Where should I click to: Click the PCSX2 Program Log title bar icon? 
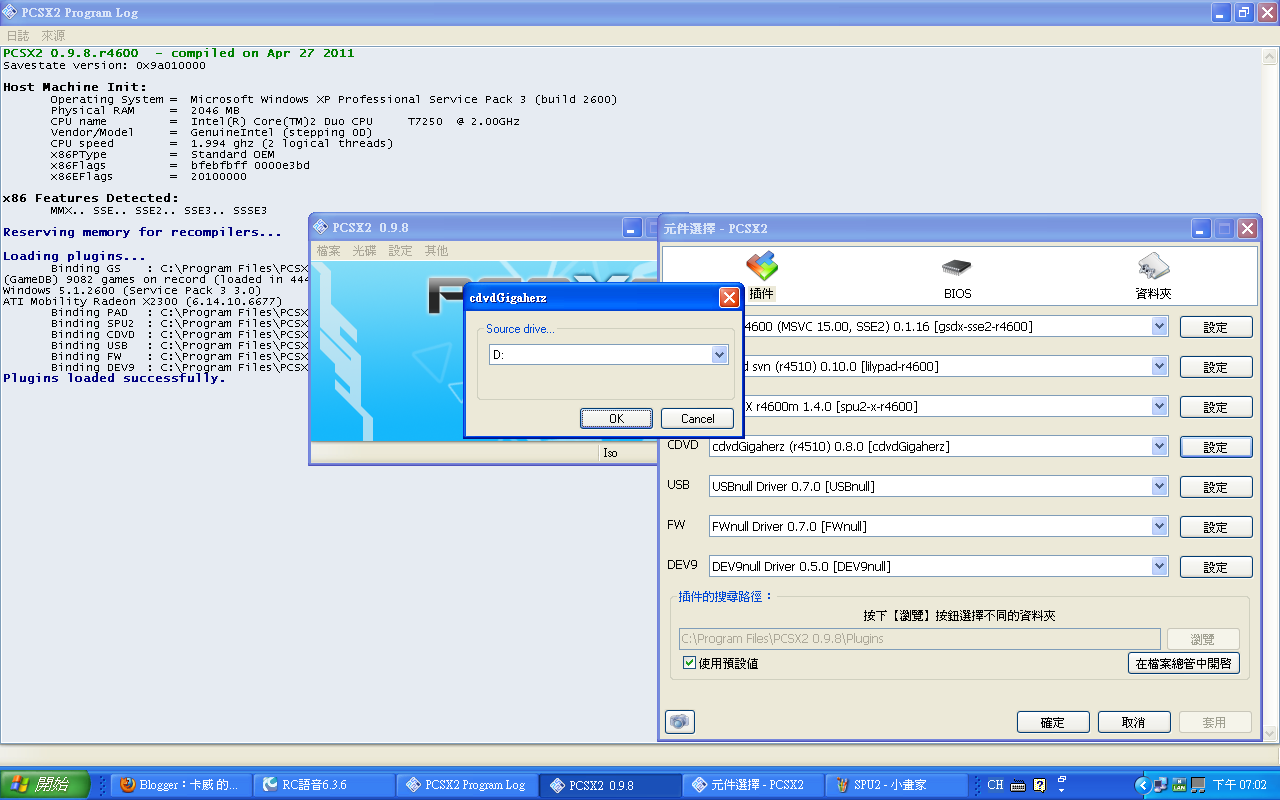click(x=12, y=13)
